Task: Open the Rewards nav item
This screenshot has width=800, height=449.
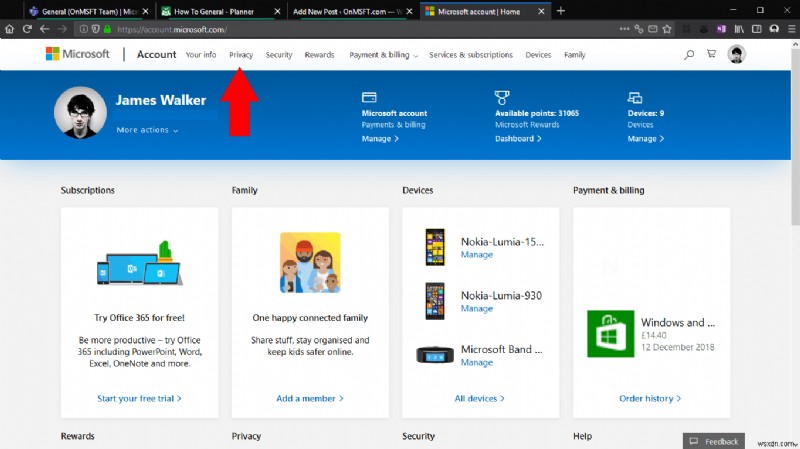Action: pyautogui.click(x=319, y=55)
